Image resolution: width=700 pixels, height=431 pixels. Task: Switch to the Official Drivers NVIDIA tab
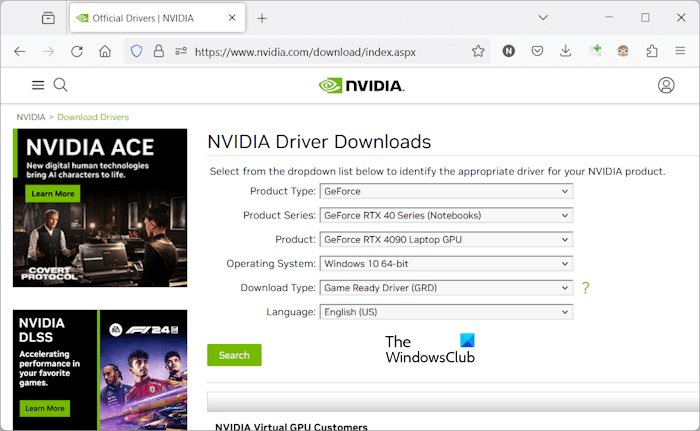148,18
